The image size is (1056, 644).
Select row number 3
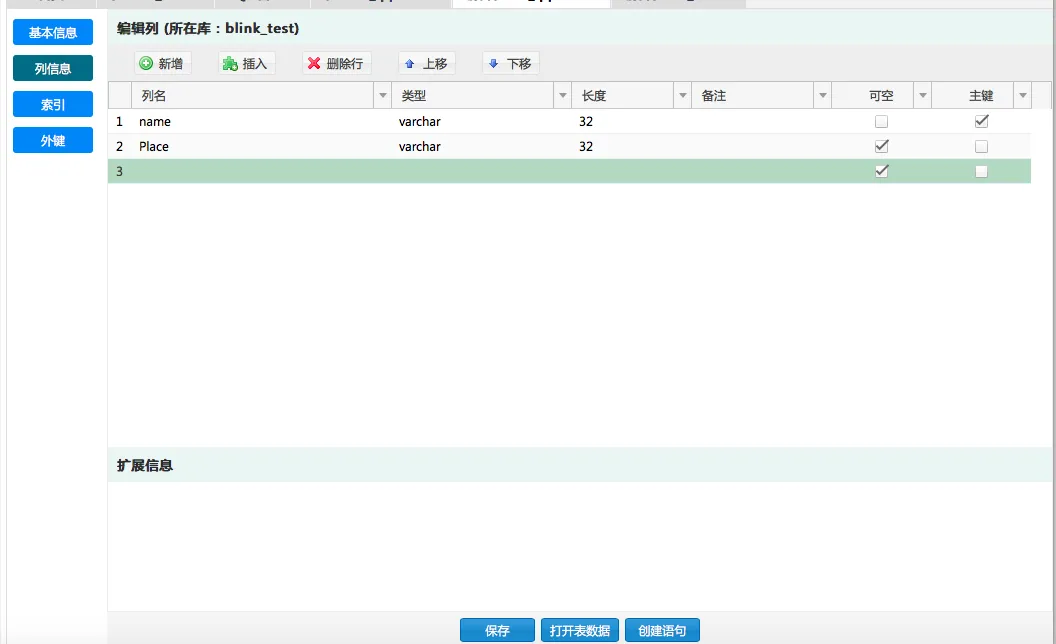(x=119, y=171)
